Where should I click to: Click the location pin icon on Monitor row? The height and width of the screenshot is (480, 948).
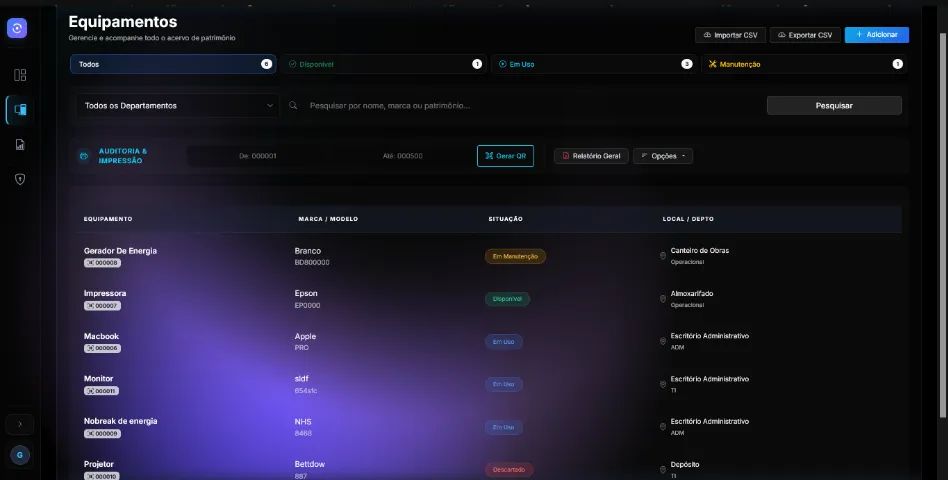coord(663,384)
